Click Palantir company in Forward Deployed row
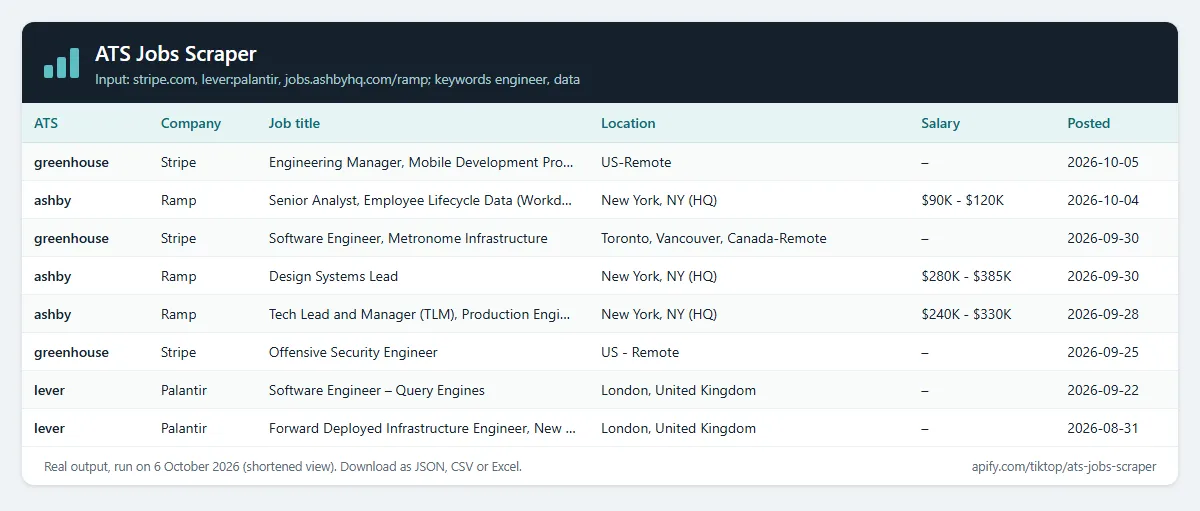 pos(184,427)
